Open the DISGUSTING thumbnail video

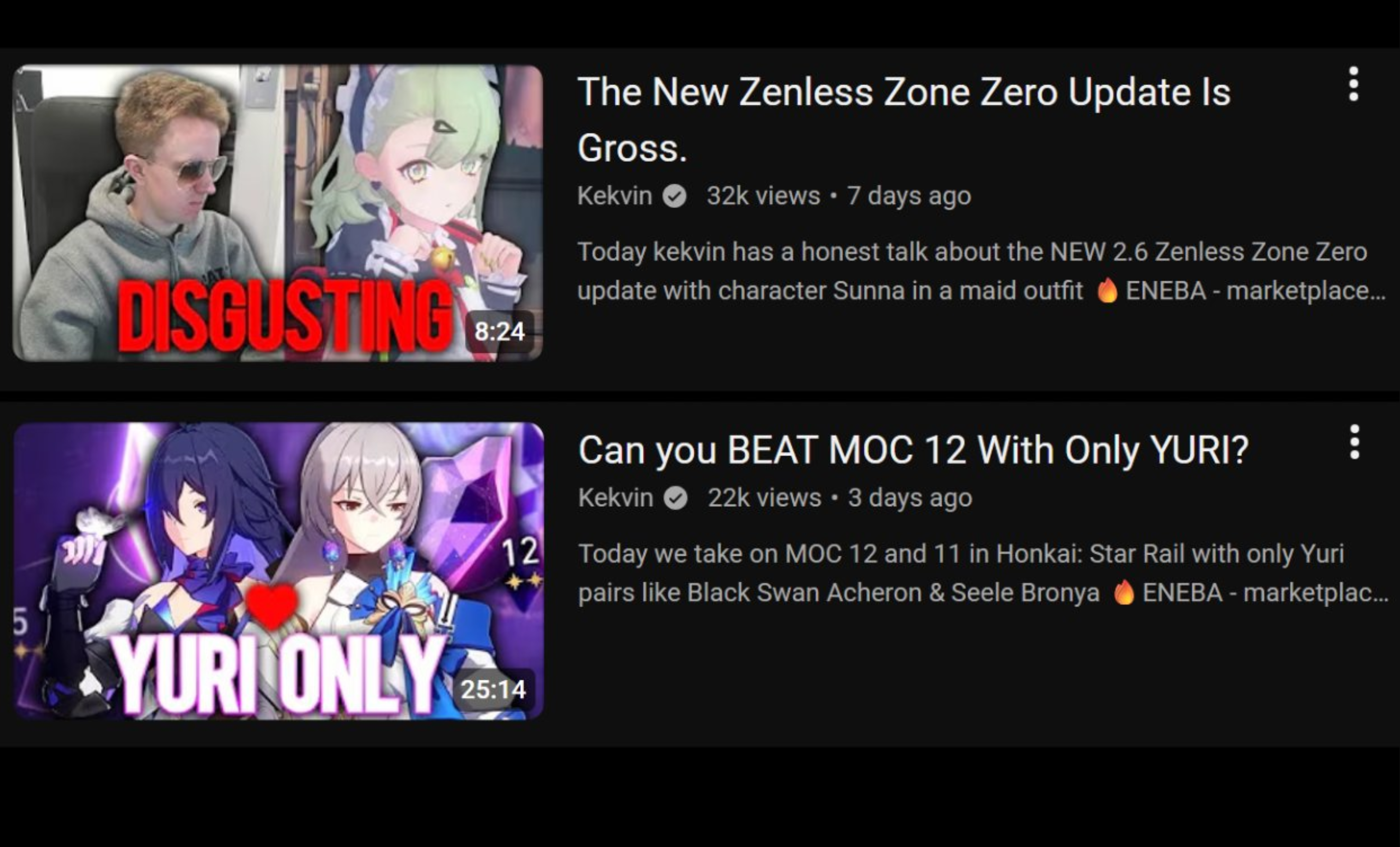coord(278,213)
